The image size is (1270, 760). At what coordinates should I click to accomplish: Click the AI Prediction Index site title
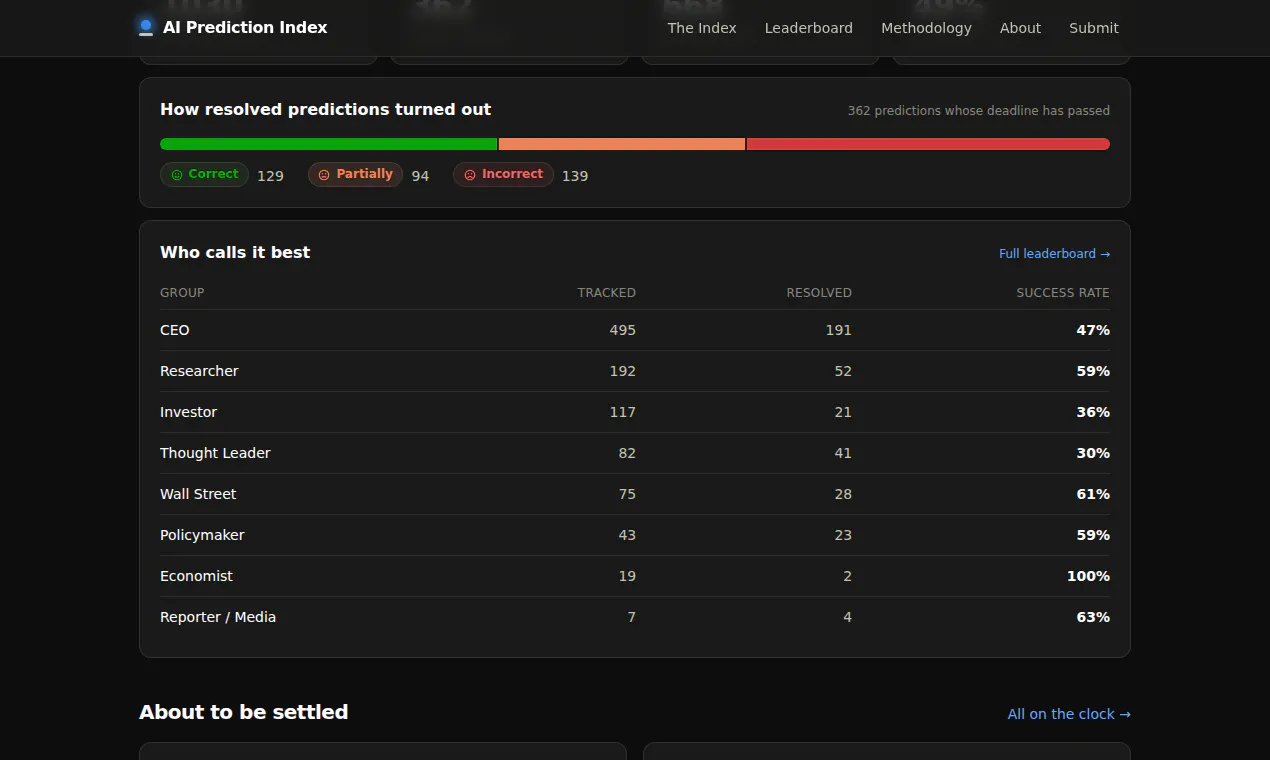point(245,28)
